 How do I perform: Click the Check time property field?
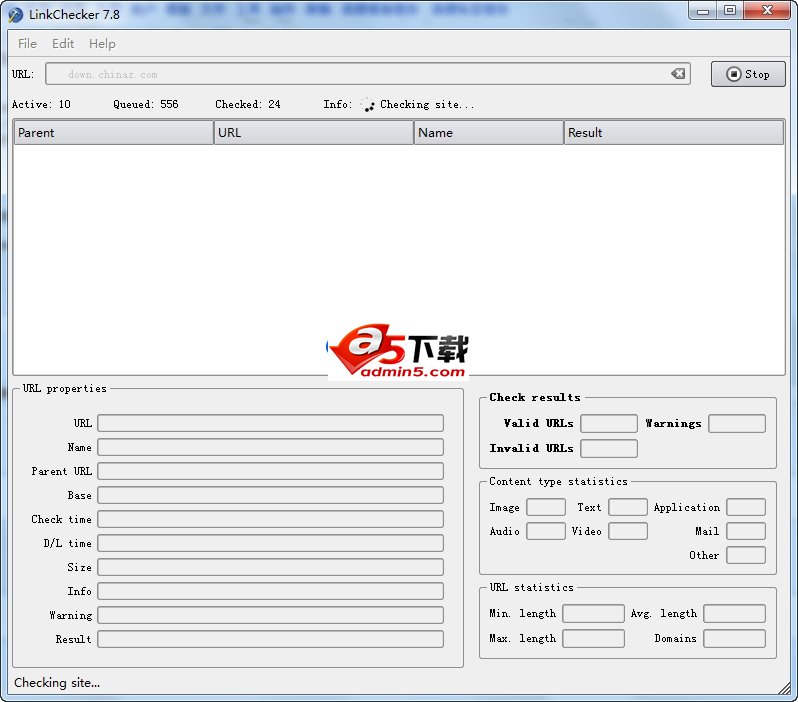[x=270, y=519]
